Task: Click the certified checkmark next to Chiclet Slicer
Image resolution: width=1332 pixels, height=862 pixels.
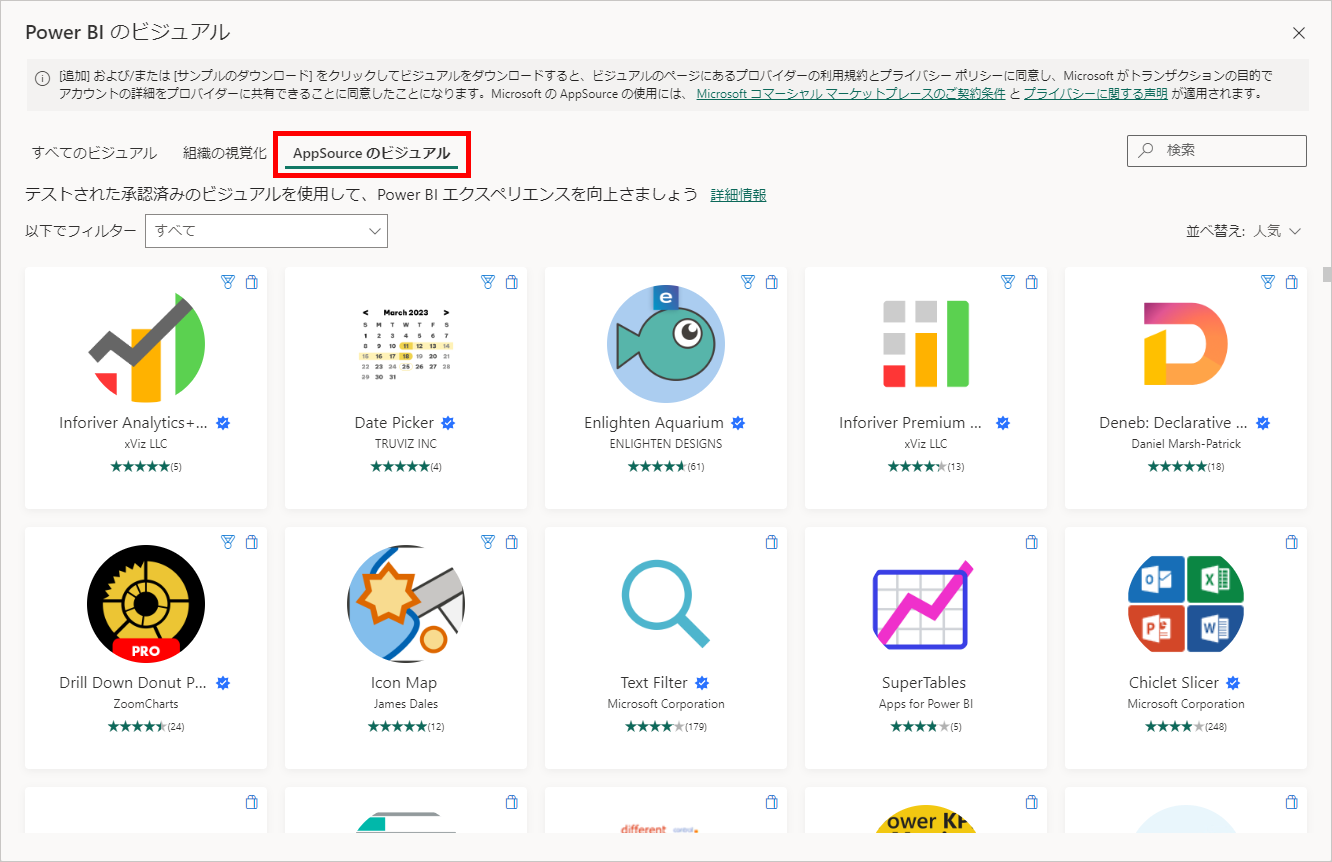Action: pos(1233,683)
